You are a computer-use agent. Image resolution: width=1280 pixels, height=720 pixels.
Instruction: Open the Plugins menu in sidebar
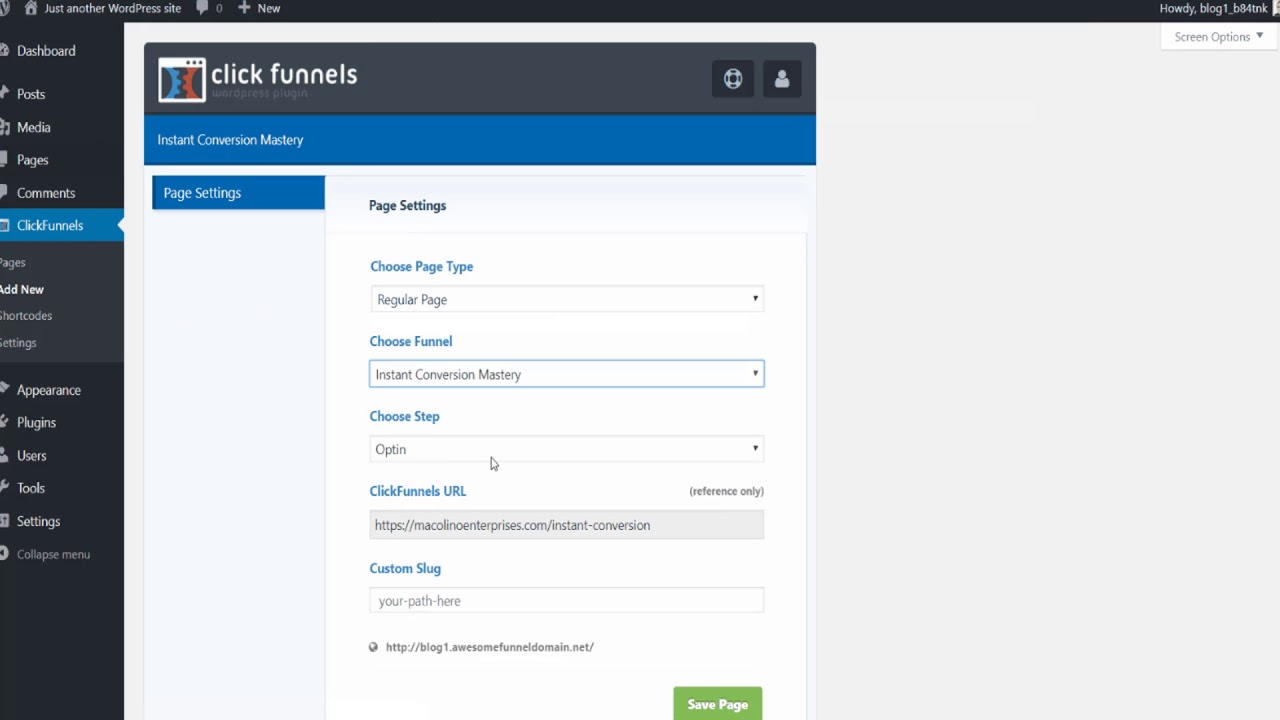[36, 422]
